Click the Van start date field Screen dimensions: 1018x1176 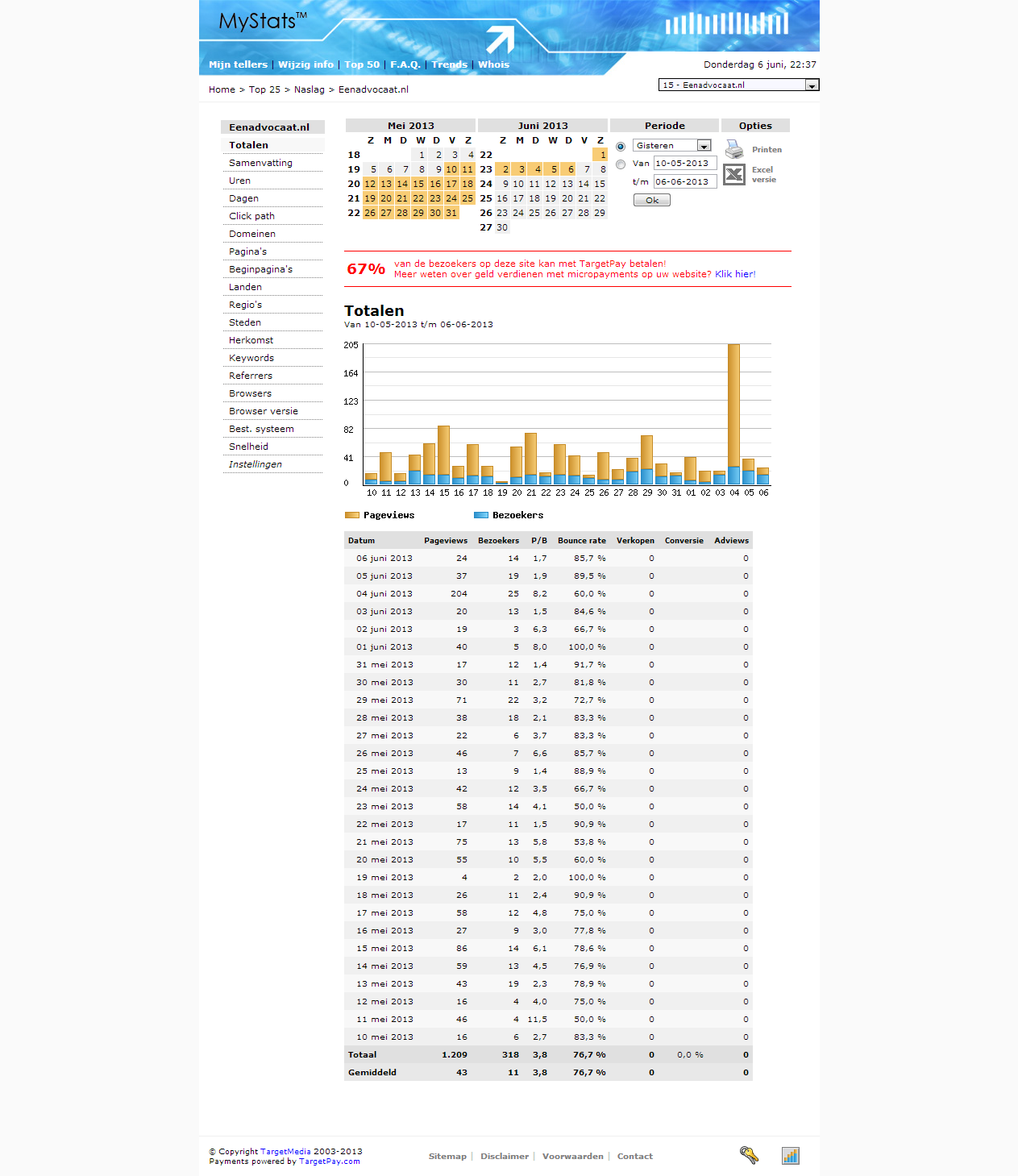[685, 164]
